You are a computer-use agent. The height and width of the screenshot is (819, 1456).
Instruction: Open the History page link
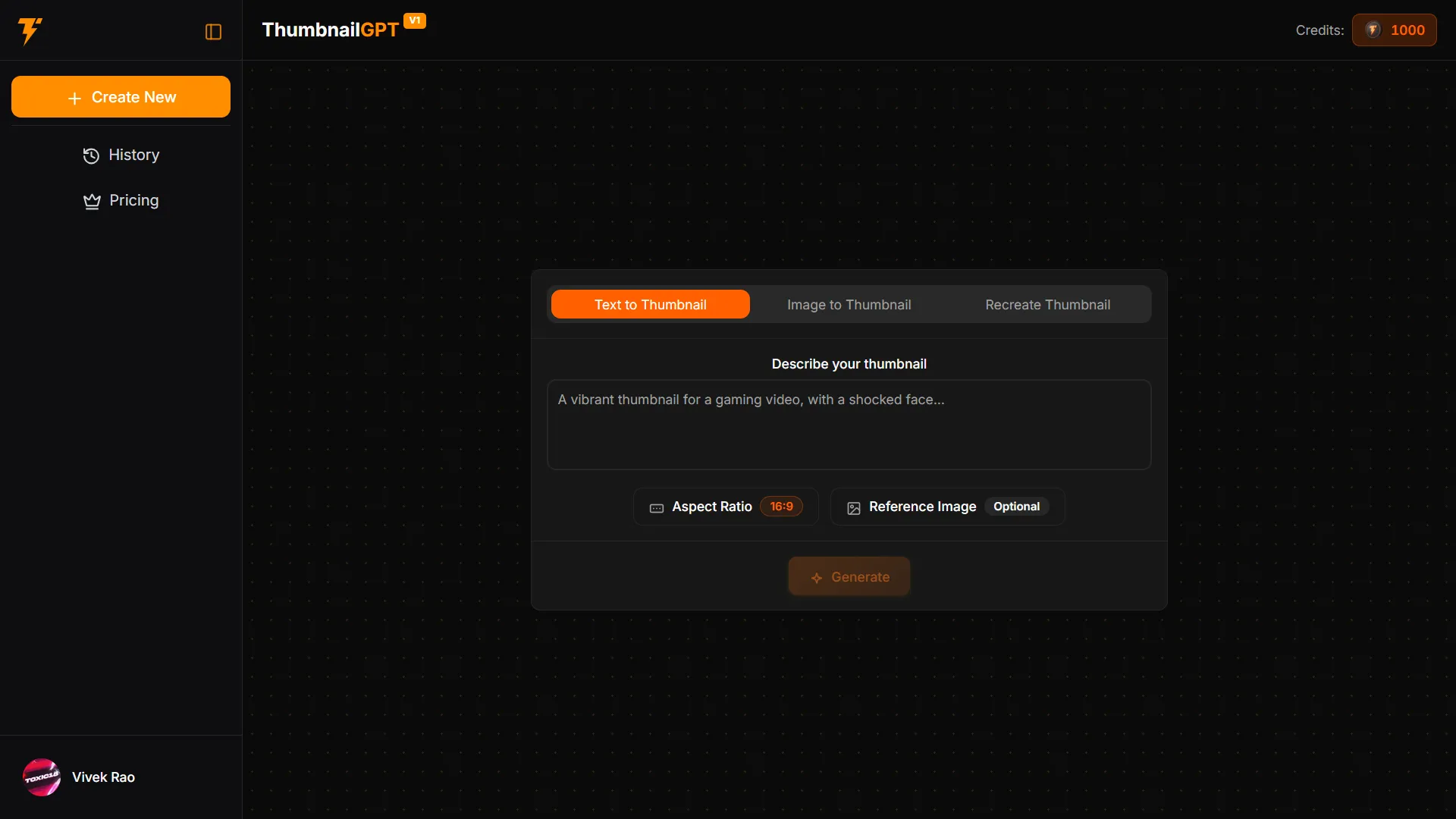point(133,155)
